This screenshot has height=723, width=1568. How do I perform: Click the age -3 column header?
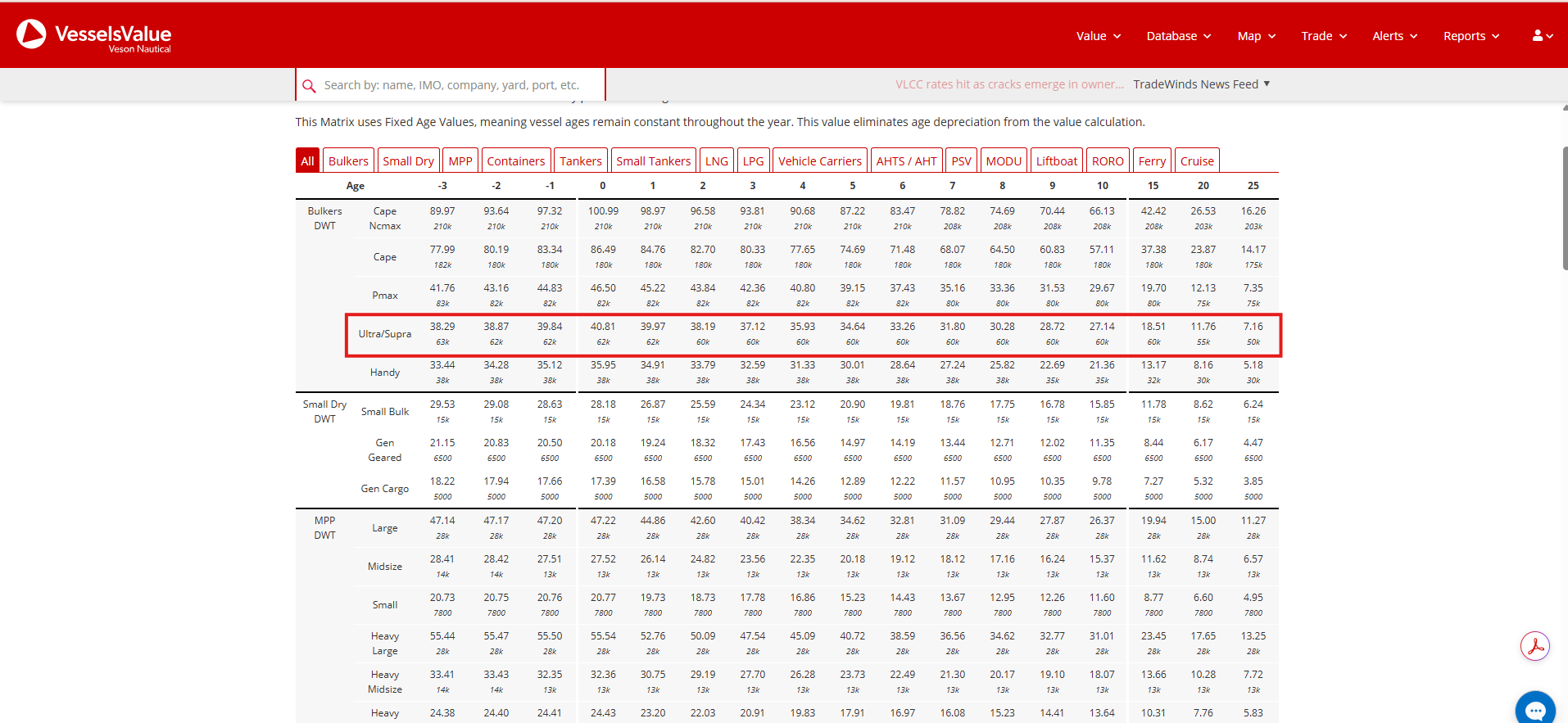click(442, 186)
